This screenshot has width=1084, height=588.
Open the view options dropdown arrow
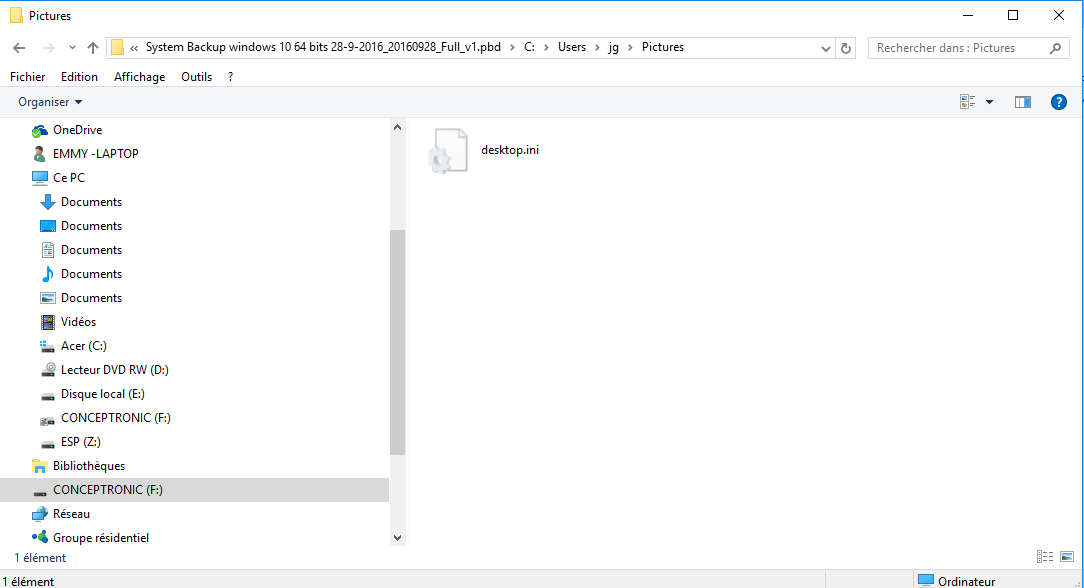tap(989, 102)
